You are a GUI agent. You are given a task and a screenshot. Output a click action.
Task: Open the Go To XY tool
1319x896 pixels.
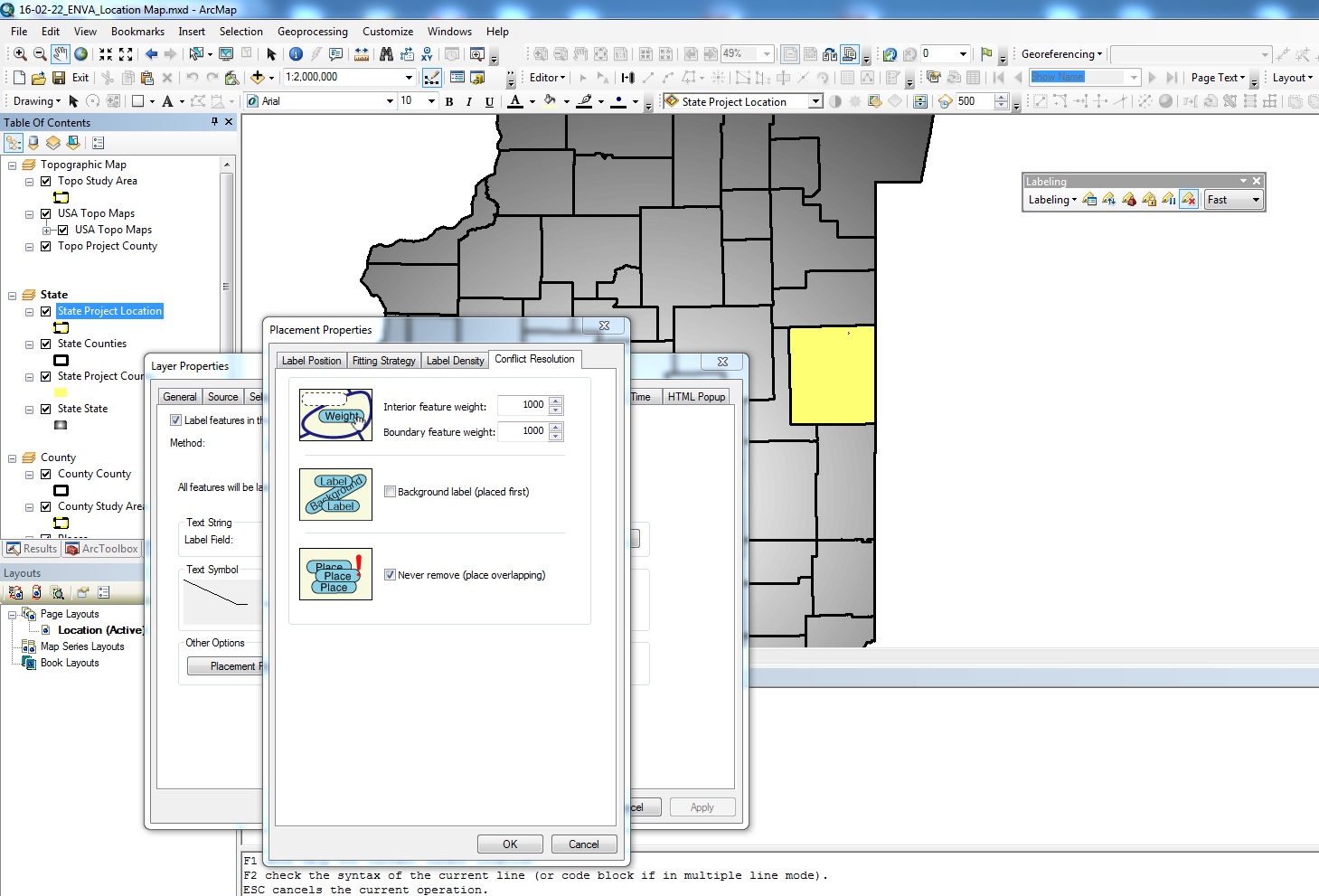point(427,53)
